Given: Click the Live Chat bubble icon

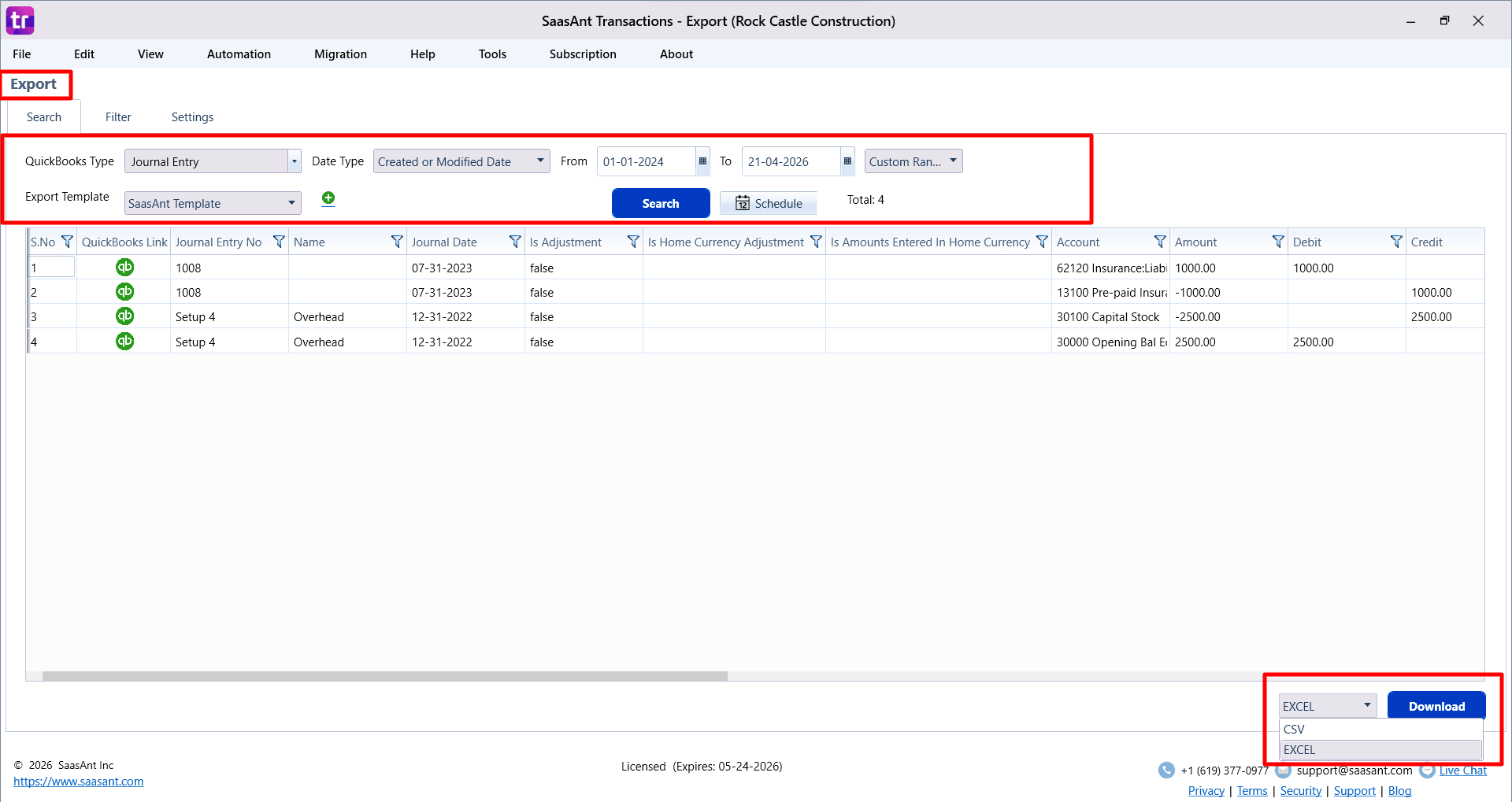Looking at the screenshot, I should pyautogui.click(x=1427, y=771).
